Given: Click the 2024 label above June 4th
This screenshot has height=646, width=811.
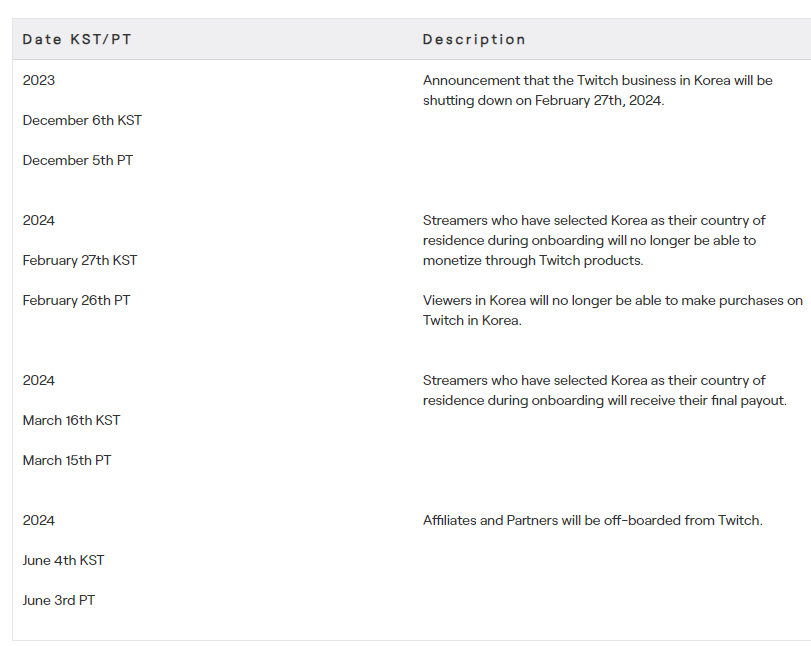Looking at the screenshot, I should pos(39,520).
